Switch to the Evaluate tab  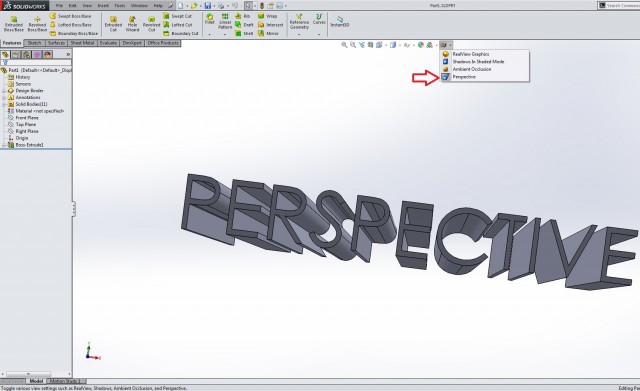(108, 43)
